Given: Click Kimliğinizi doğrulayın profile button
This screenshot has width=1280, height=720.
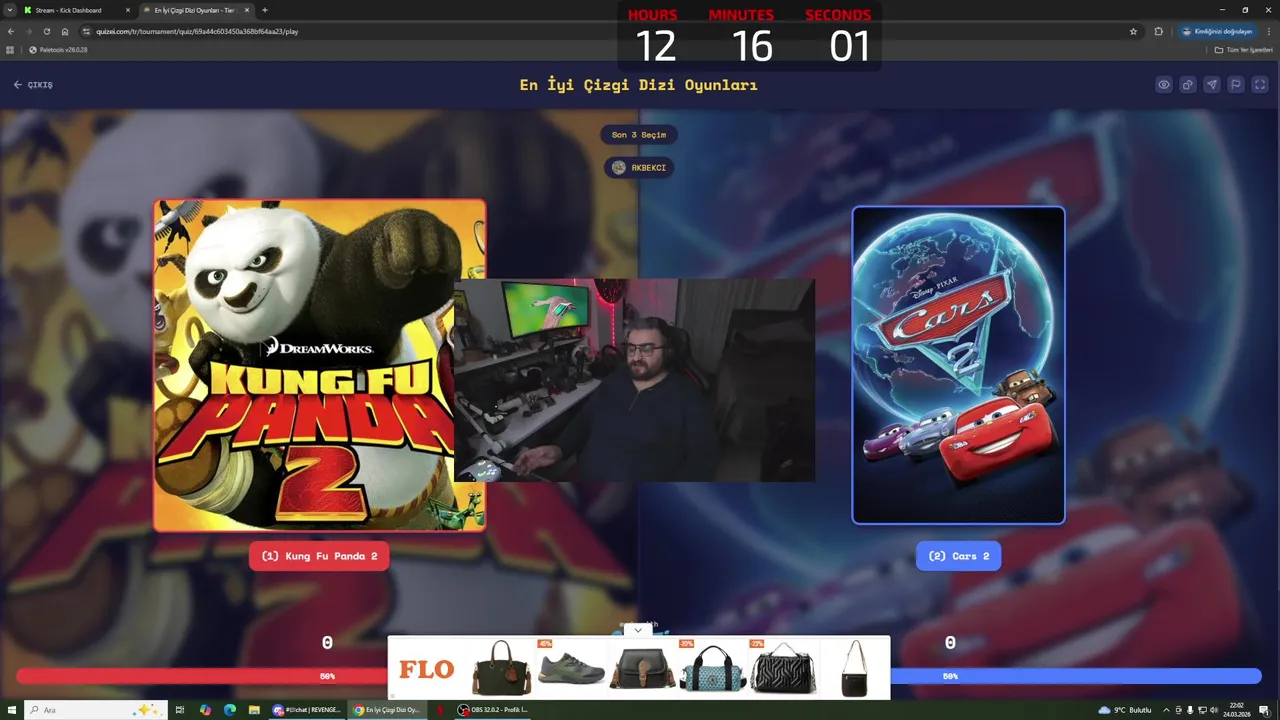Looking at the screenshot, I should 1216,31.
